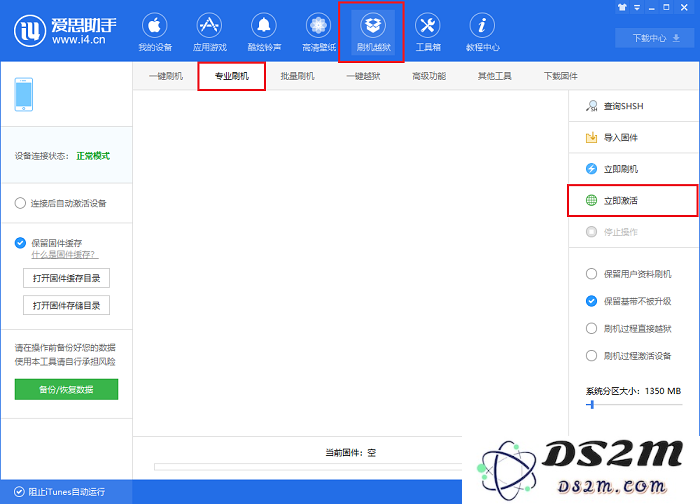Open 教程中心 tutorial center info icon
700x504 pixels.
[482, 25]
